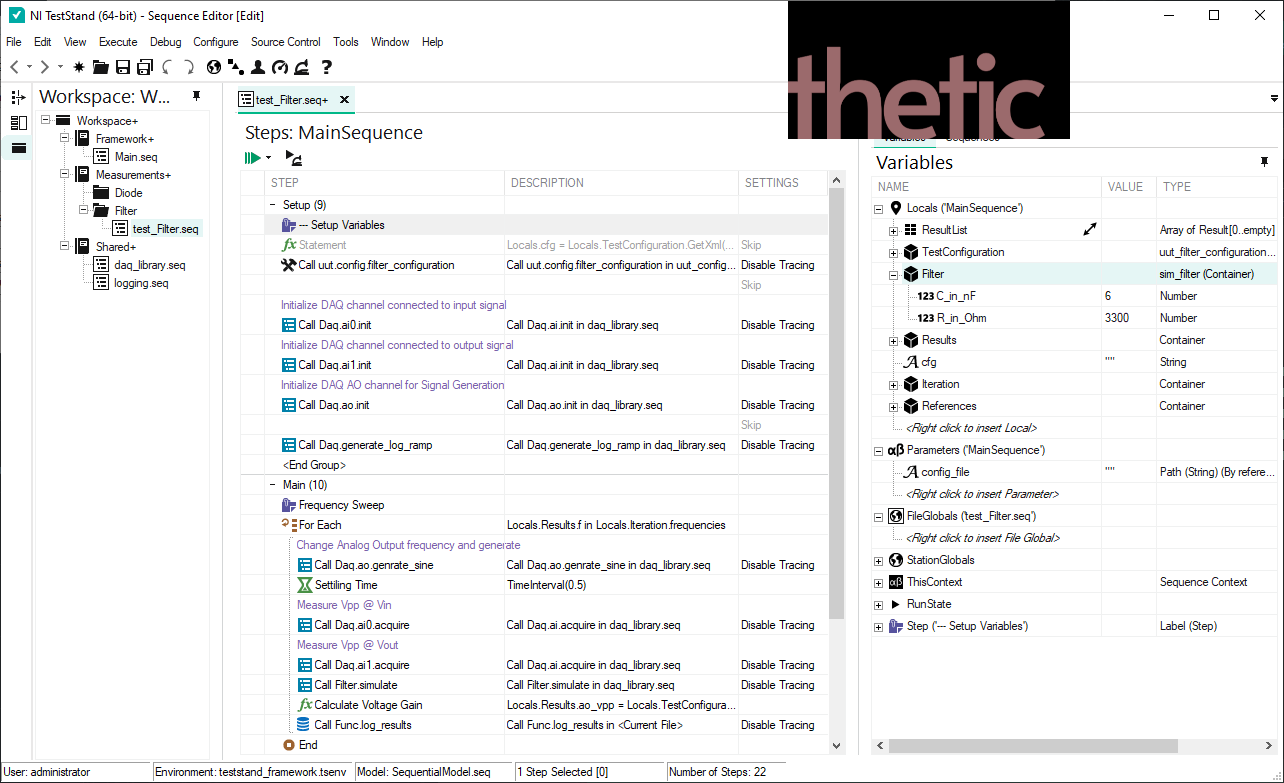Click the gauge meter toolbar icon
The image size is (1284, 783).
tap(280, 67)
